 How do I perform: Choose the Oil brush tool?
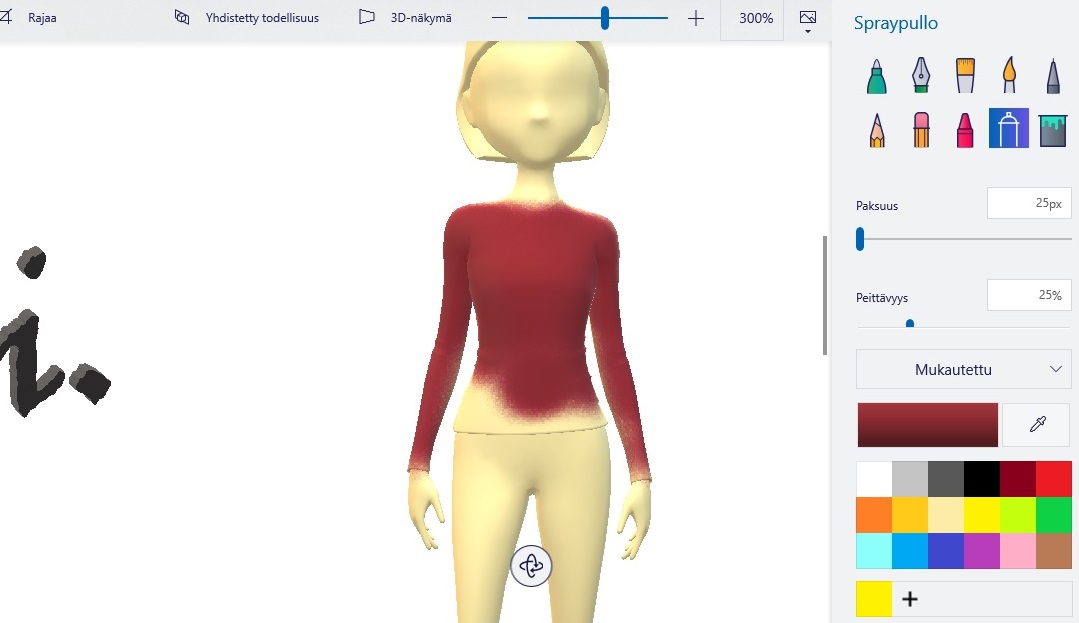[x=965, y=76]
